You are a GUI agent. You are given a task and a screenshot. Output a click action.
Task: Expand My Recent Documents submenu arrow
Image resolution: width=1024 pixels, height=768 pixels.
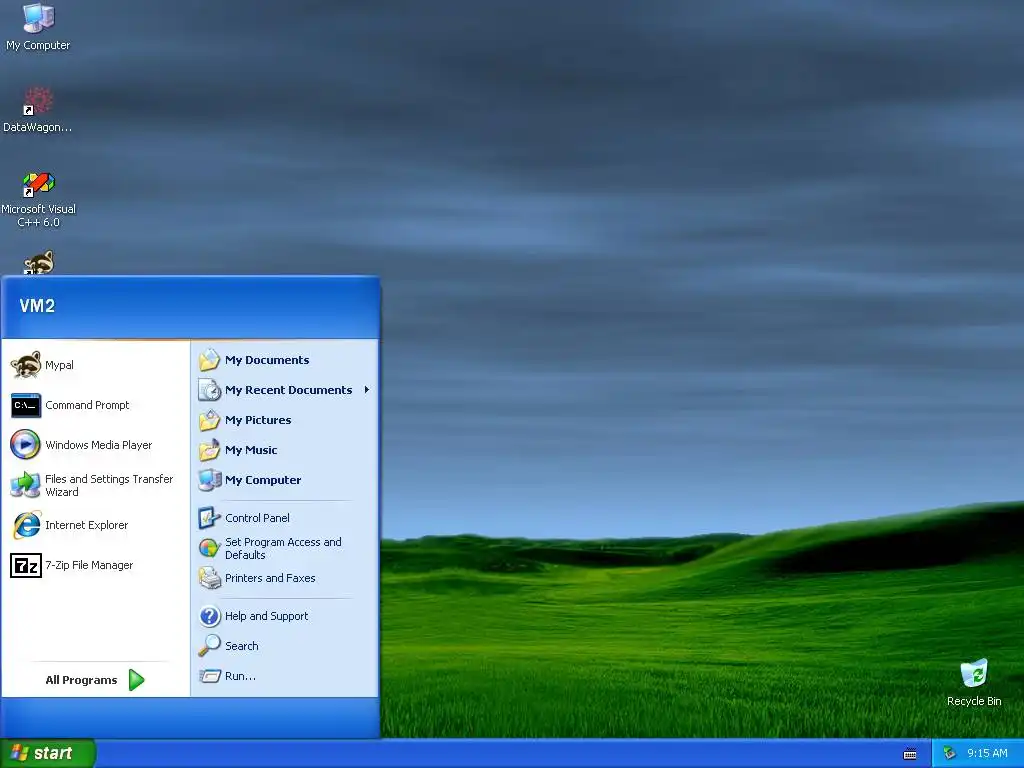tap(367, 390)
